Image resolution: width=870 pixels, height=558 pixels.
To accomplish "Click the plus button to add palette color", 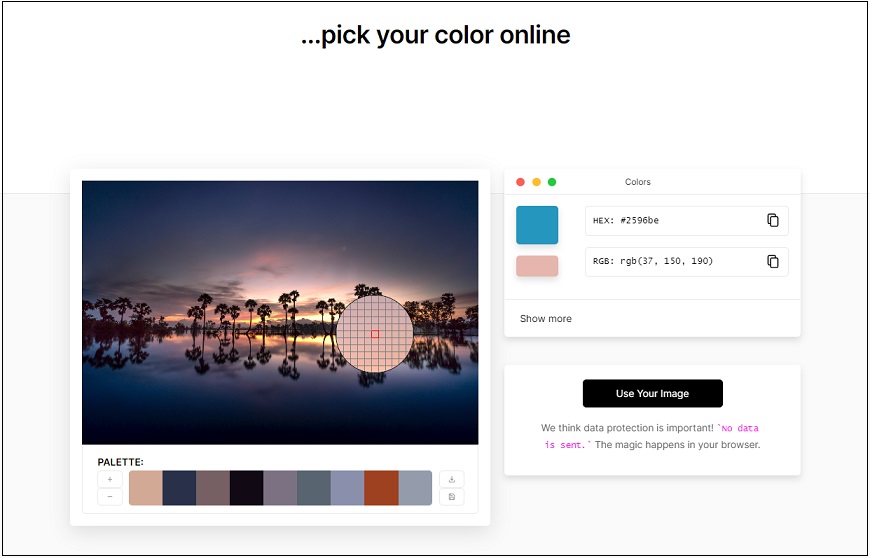I will point(110,479).
